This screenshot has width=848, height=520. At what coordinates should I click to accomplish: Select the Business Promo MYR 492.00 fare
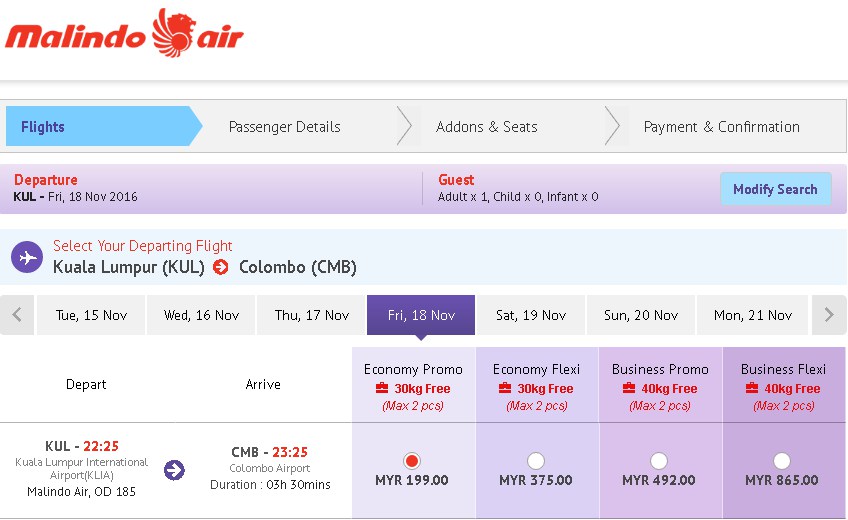[x=659, y=461]
